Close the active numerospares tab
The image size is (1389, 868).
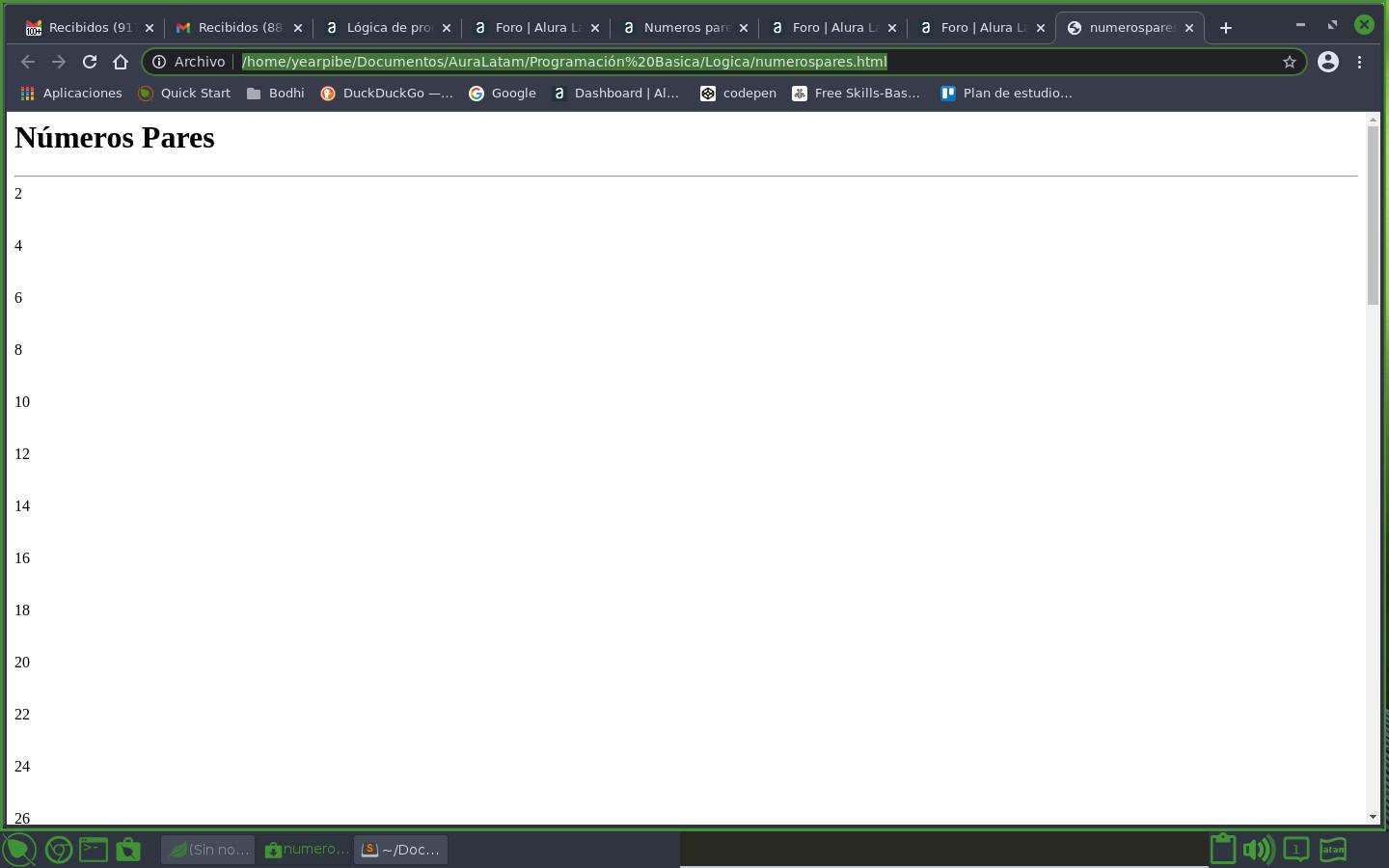pos(1189,28)
